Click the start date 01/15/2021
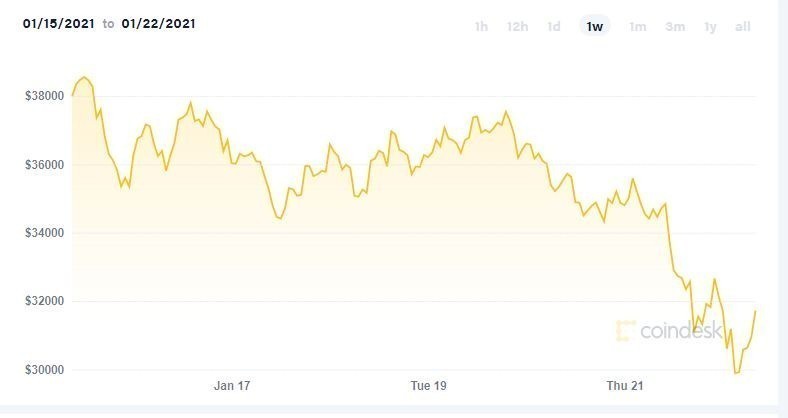Viewport: 788px width, 418px height. click(59, 22)
